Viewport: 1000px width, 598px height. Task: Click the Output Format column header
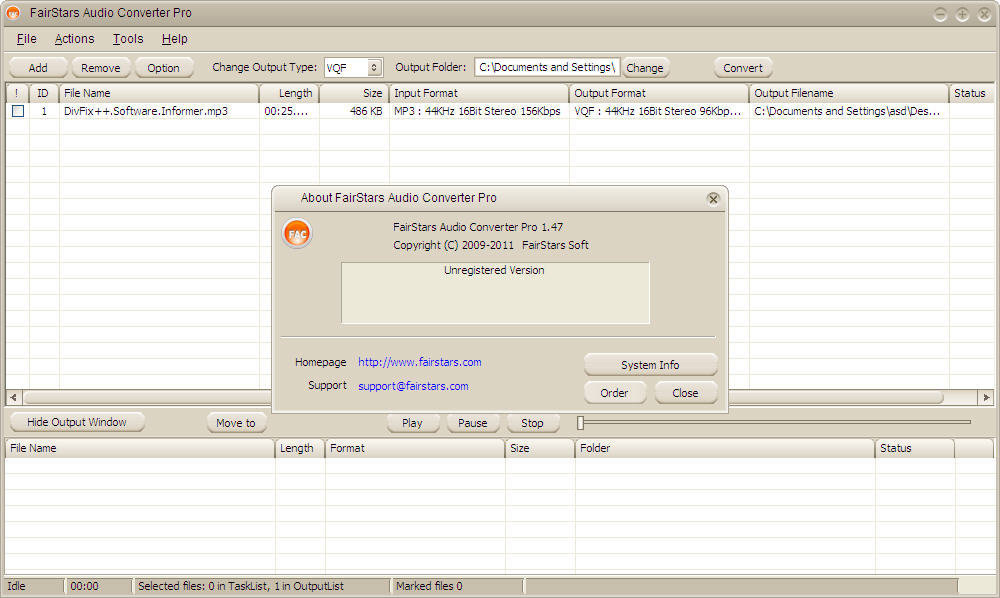point(659,93)
